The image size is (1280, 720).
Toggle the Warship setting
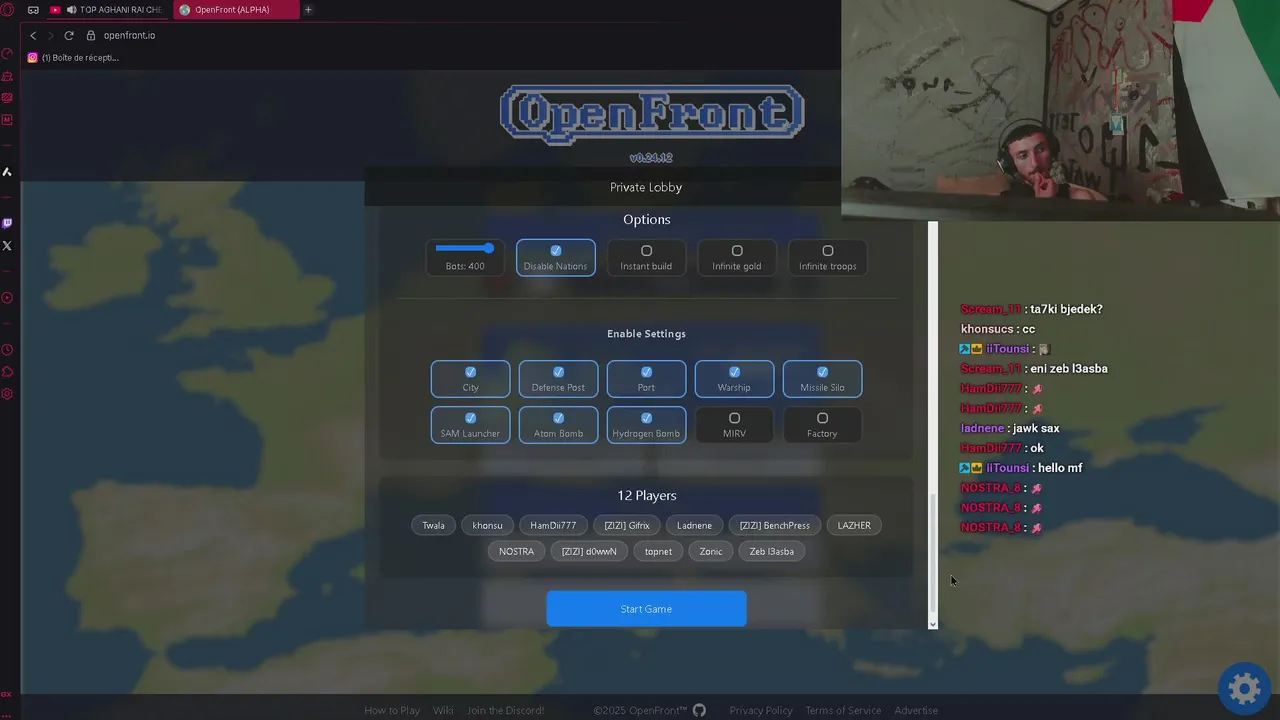[x=734, y=379]
